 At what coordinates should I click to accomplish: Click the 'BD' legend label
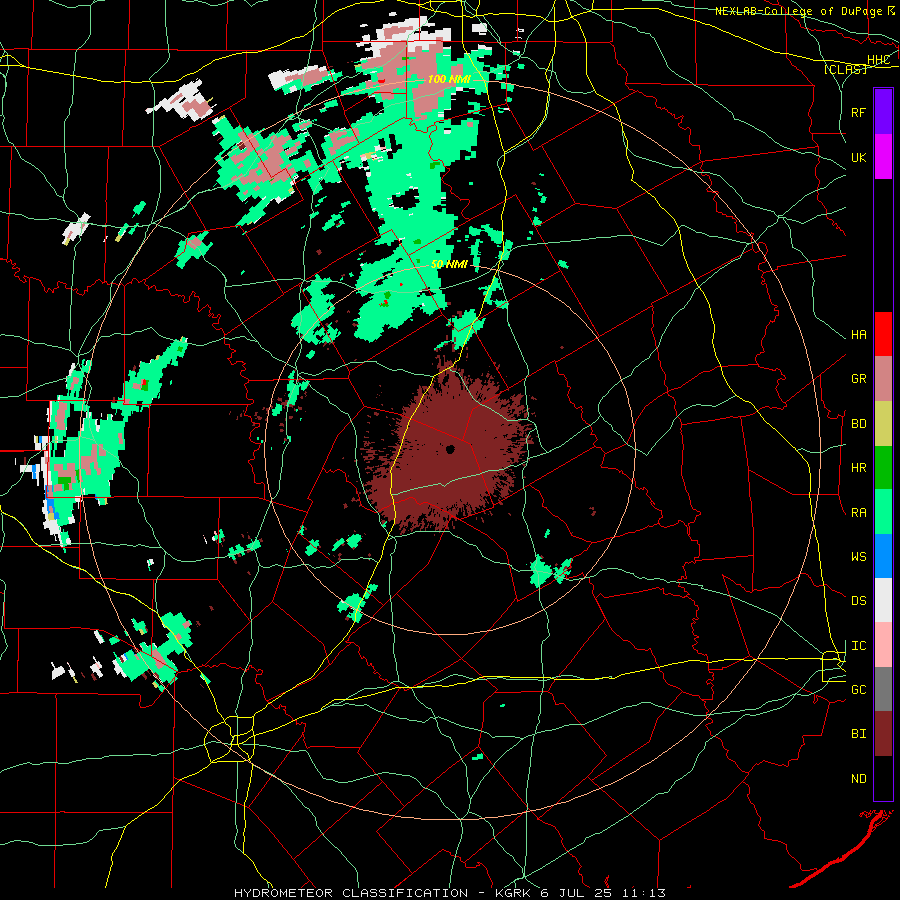(859, 424)
